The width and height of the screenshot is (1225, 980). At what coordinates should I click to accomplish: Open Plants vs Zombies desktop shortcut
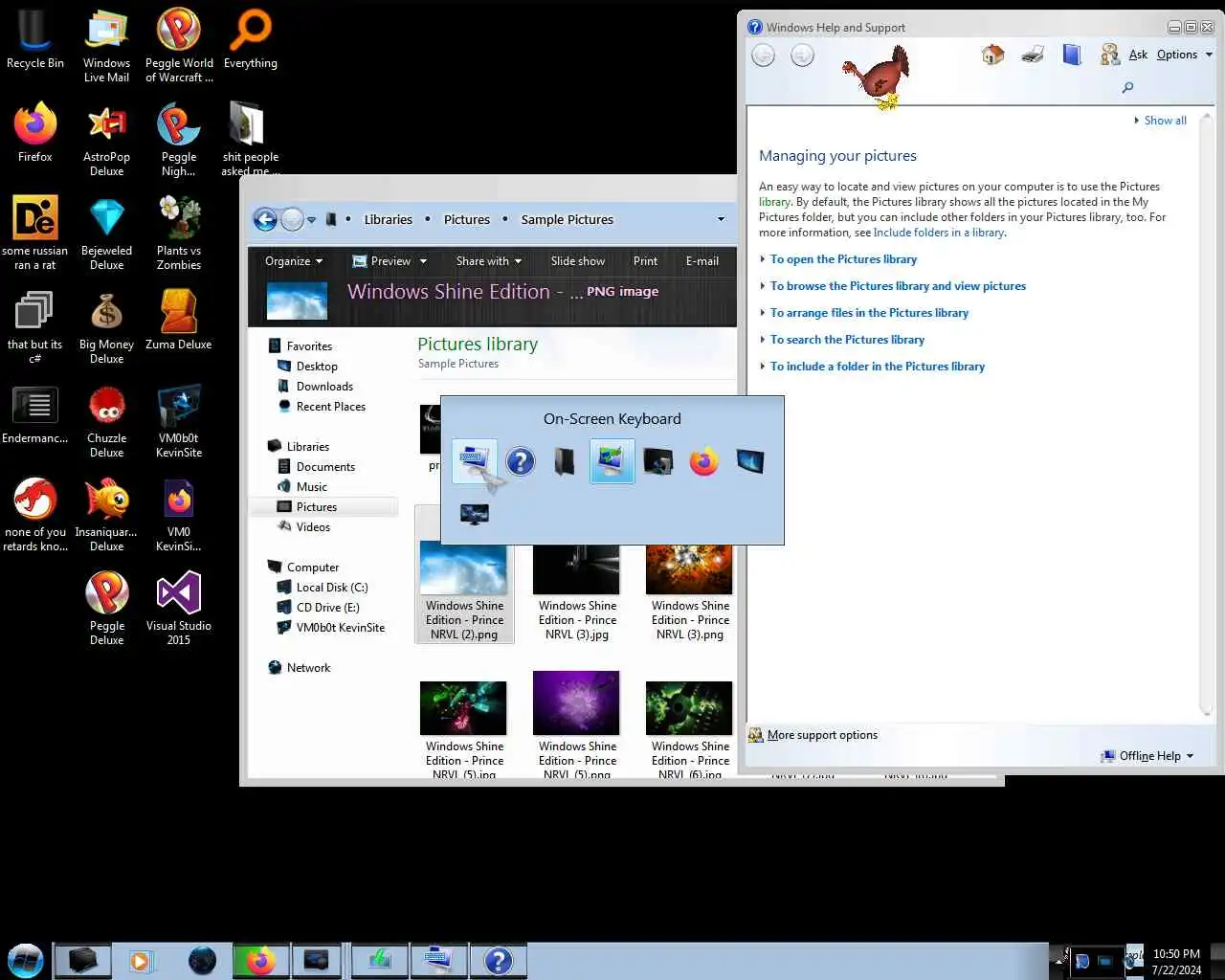pos(179,234)
